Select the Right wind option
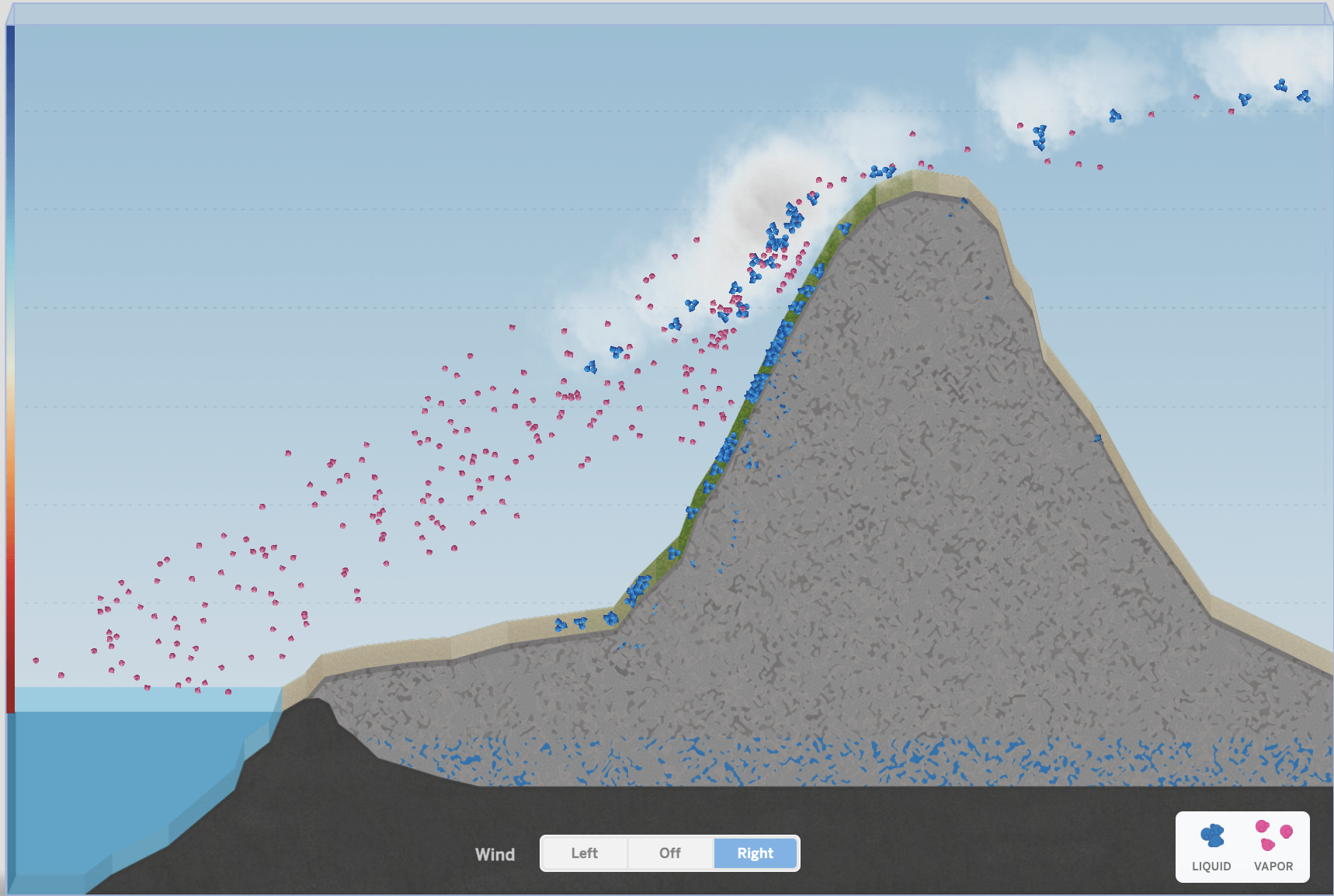 click(x=755, y=853)
